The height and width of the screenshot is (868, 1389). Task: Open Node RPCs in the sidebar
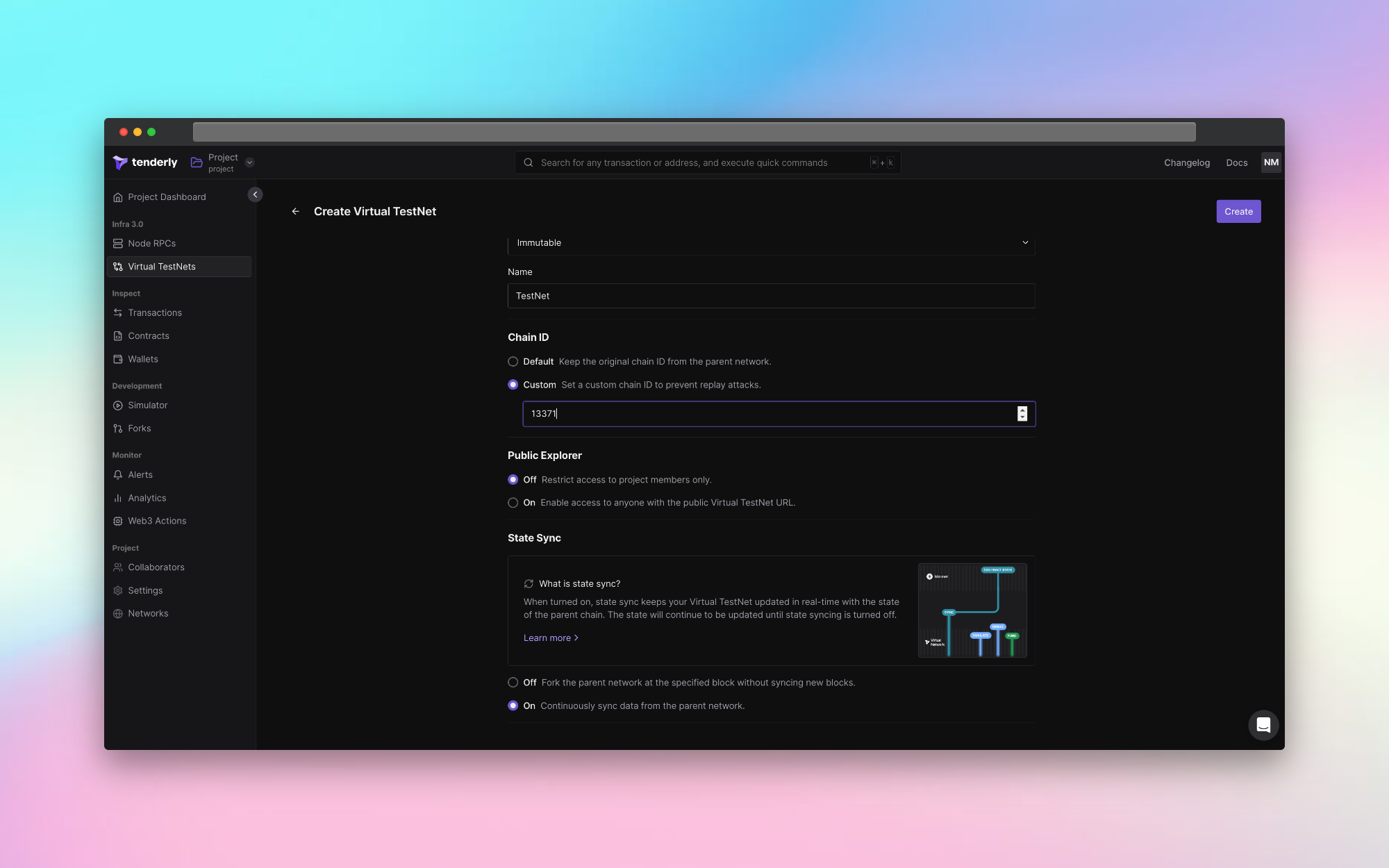[x=151, y=244]
